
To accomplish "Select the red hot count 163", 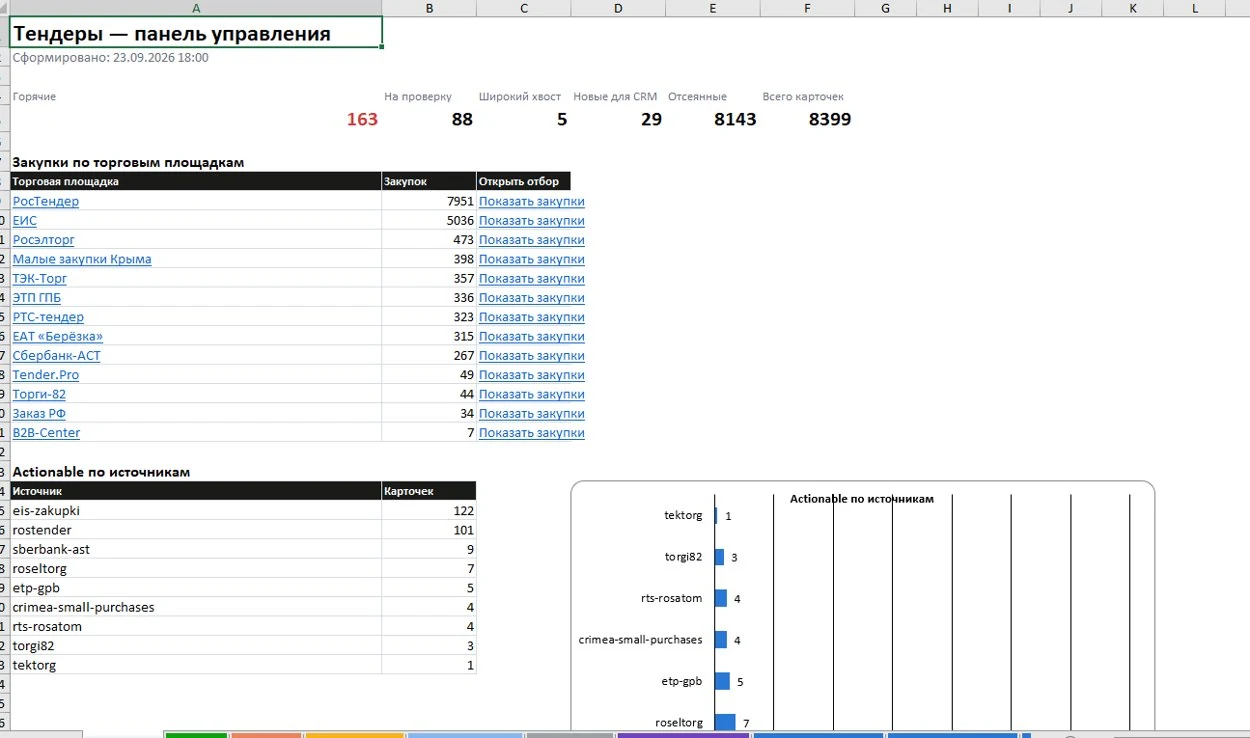I will (x=362, y=120).
